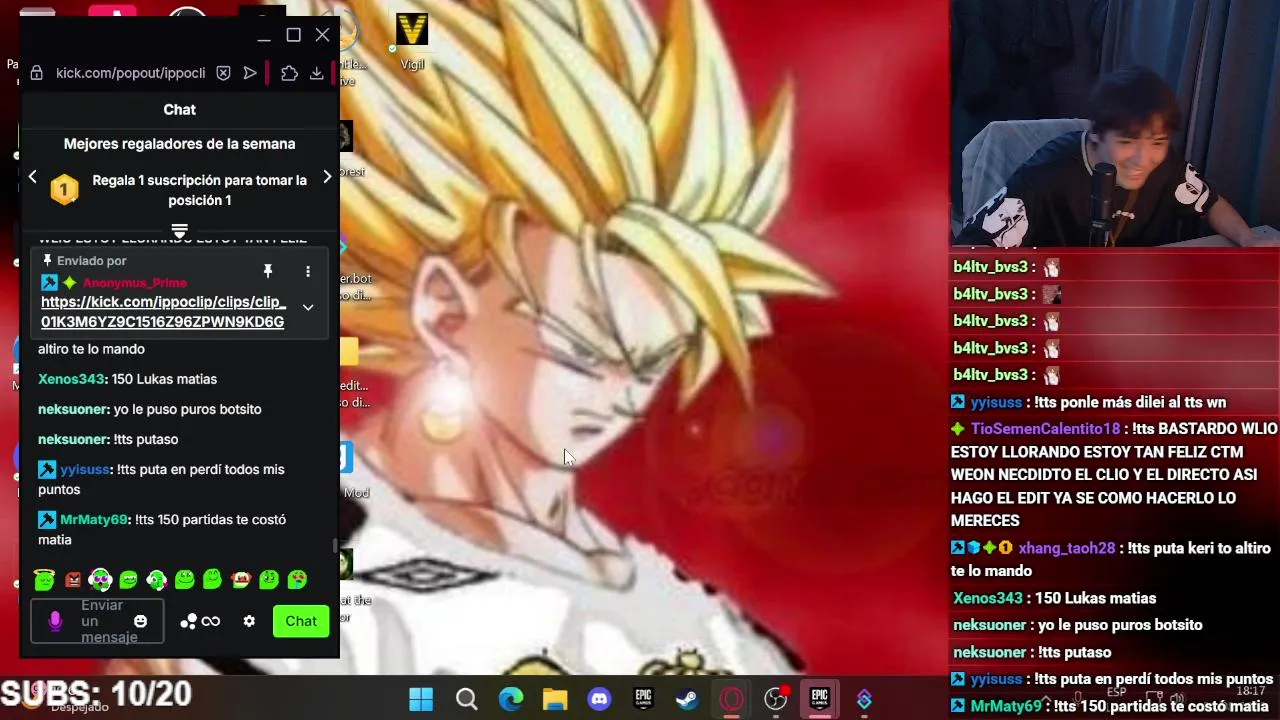Click the kick.com popout address bar

click(130, 73)
